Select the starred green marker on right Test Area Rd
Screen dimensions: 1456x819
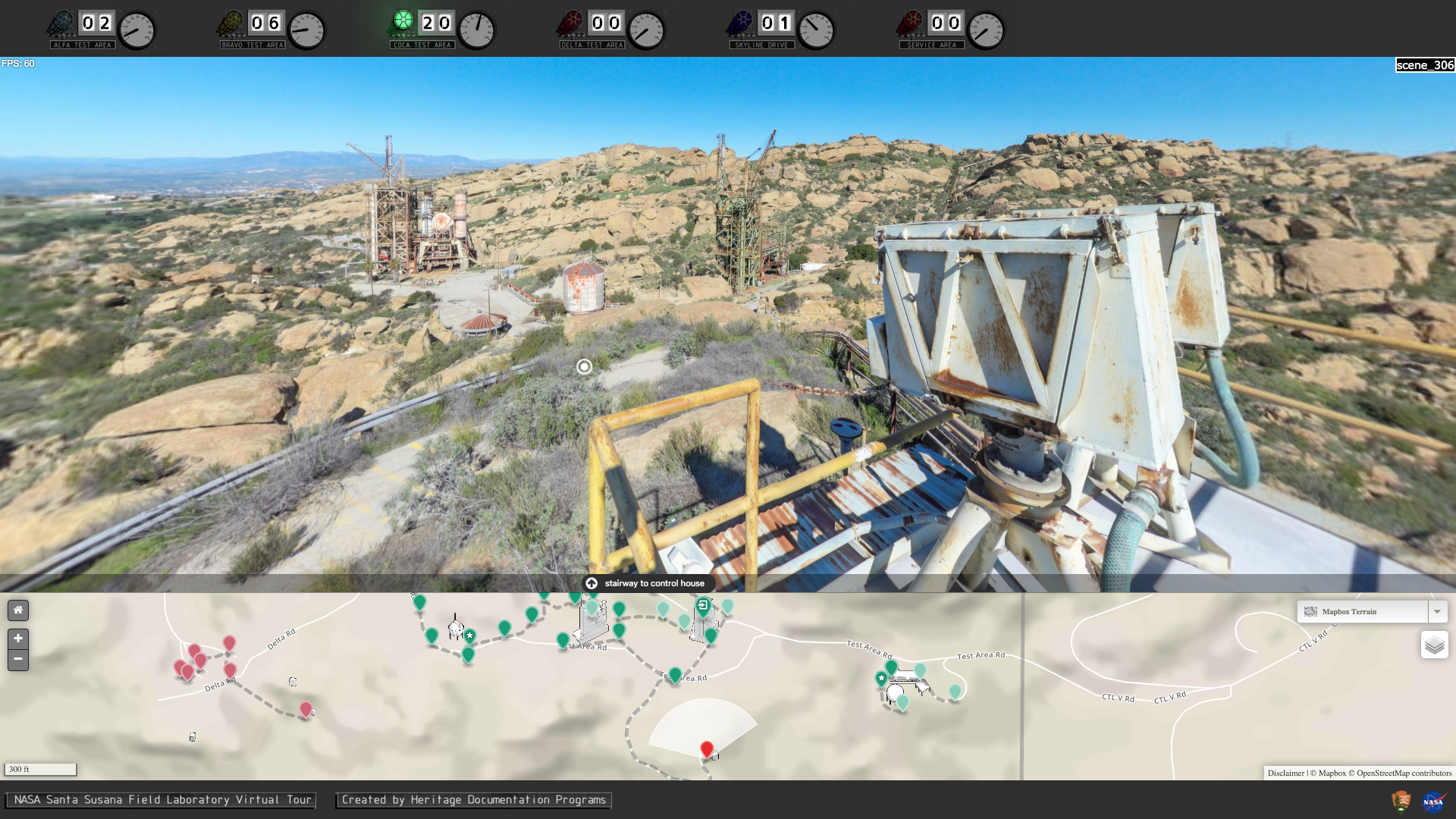tap(881, 678)
